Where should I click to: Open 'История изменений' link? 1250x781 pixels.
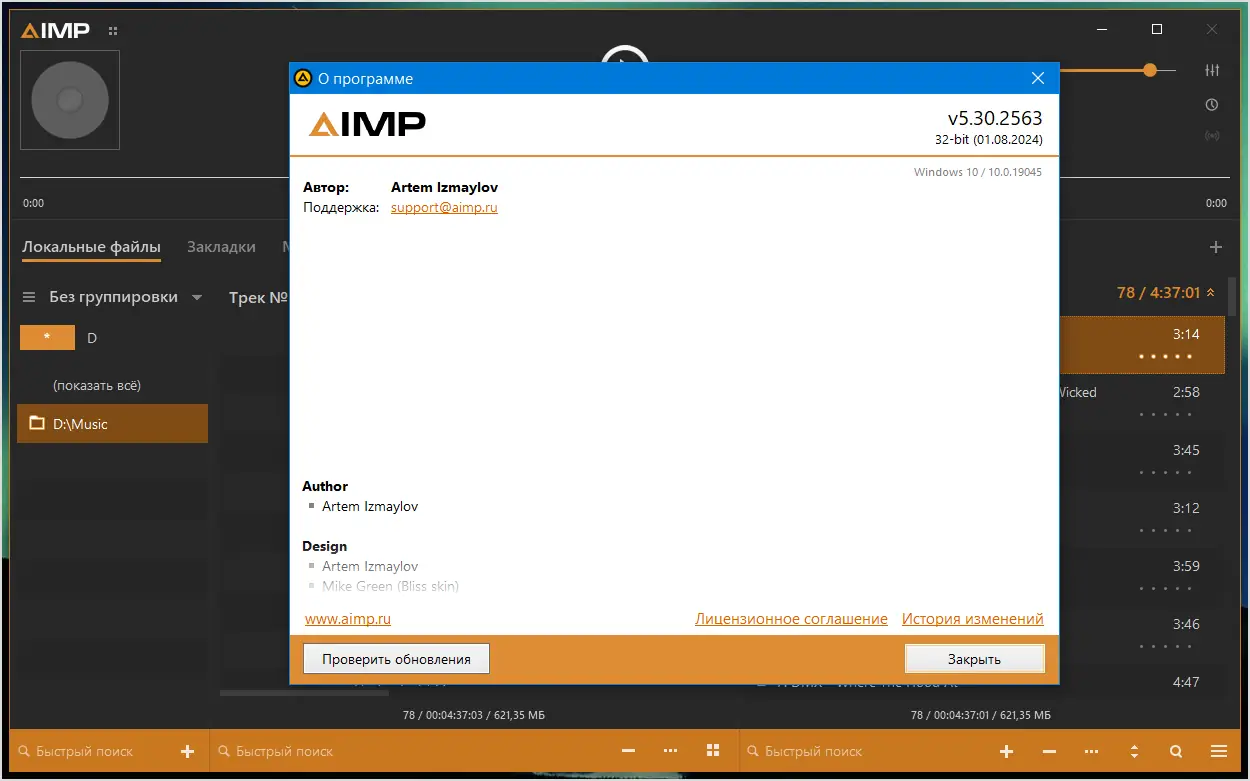tap(973, 619)
